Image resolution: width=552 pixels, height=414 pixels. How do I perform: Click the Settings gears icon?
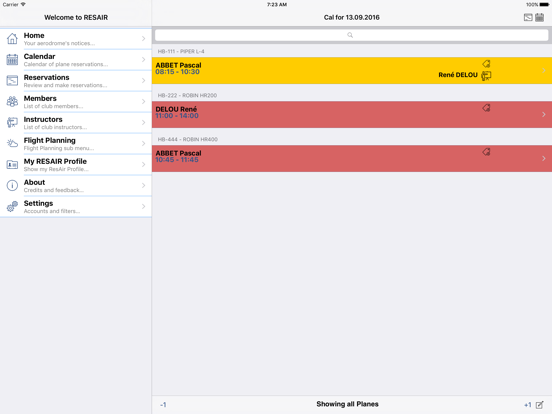tap(12, 206)
